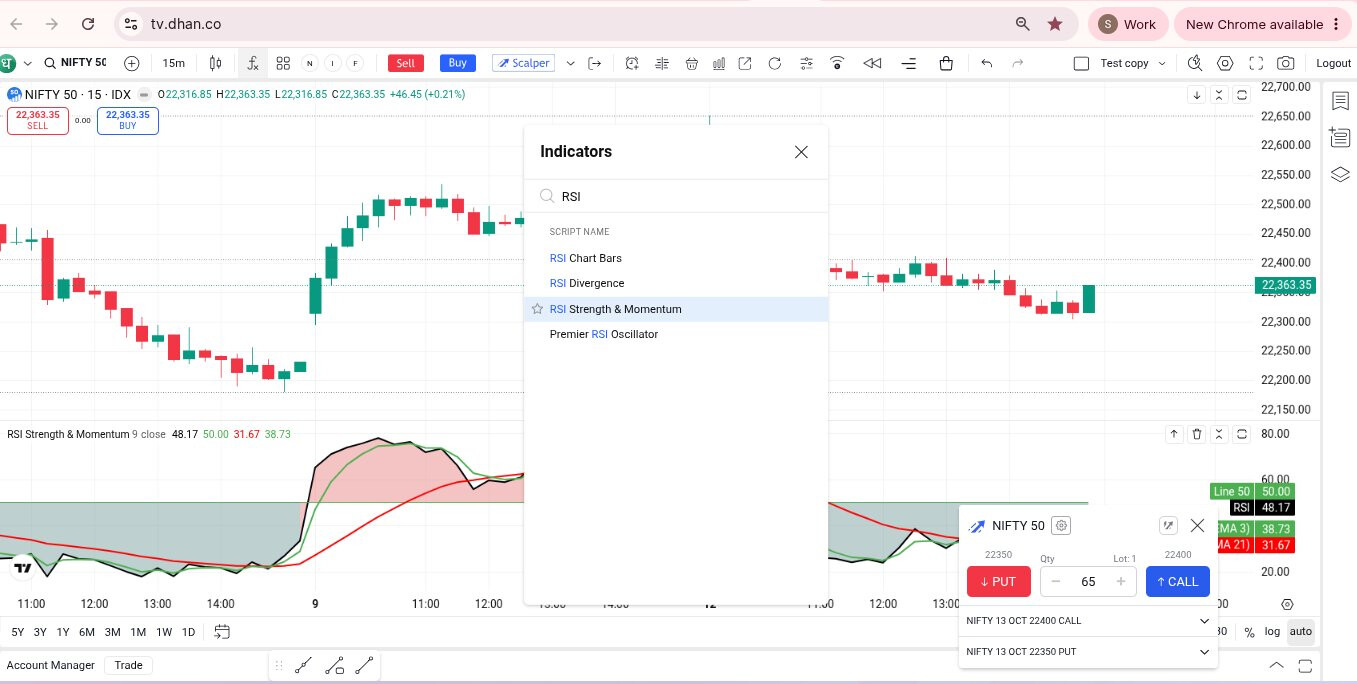Delete the RSI pane using trash icon

[1197, 434]
